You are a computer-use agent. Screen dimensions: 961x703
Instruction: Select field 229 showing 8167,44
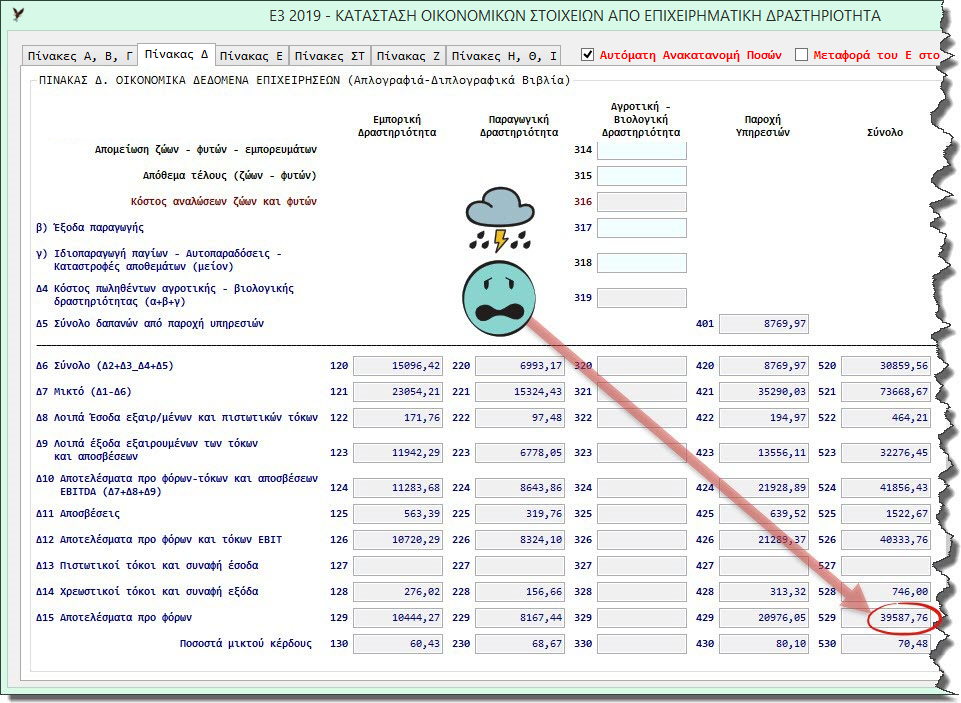520,618
